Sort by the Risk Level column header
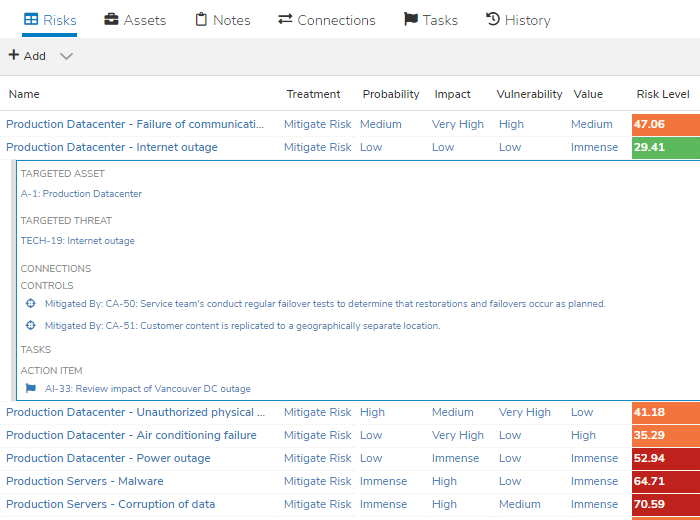Viewport: 700px width, 520px height. tap(662, 94)
